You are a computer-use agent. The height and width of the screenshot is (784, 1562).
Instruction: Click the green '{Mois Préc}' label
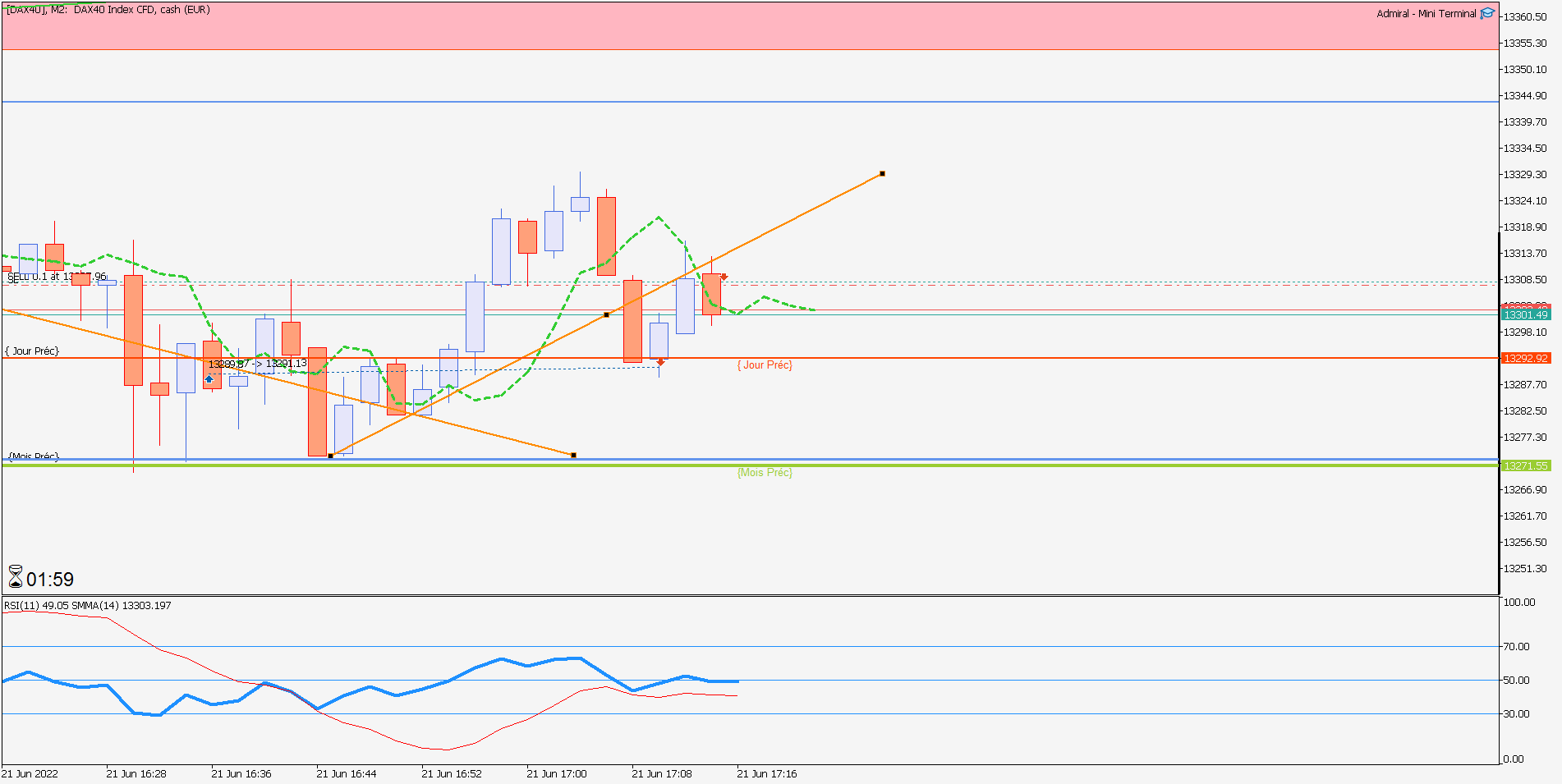[765, 473]
